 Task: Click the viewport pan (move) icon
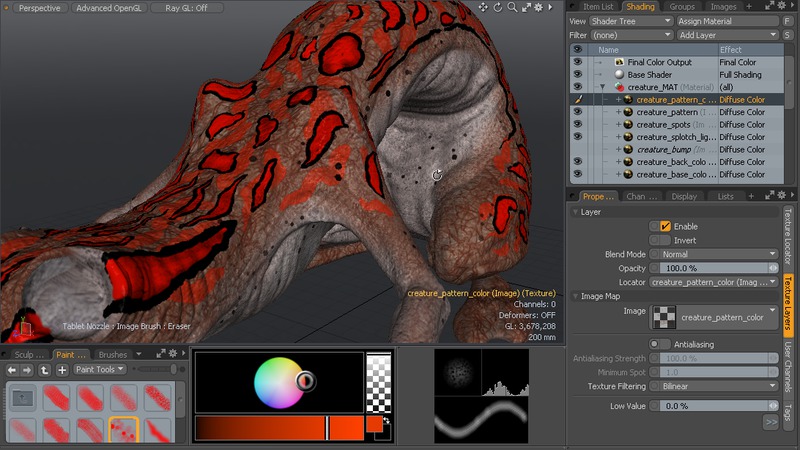[x=483, y=7]
